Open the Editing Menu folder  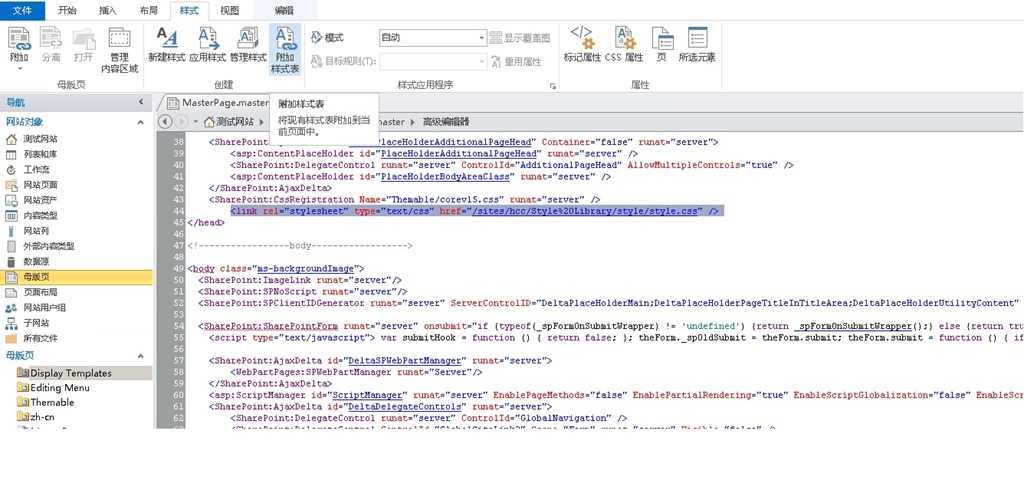(60, 387)
